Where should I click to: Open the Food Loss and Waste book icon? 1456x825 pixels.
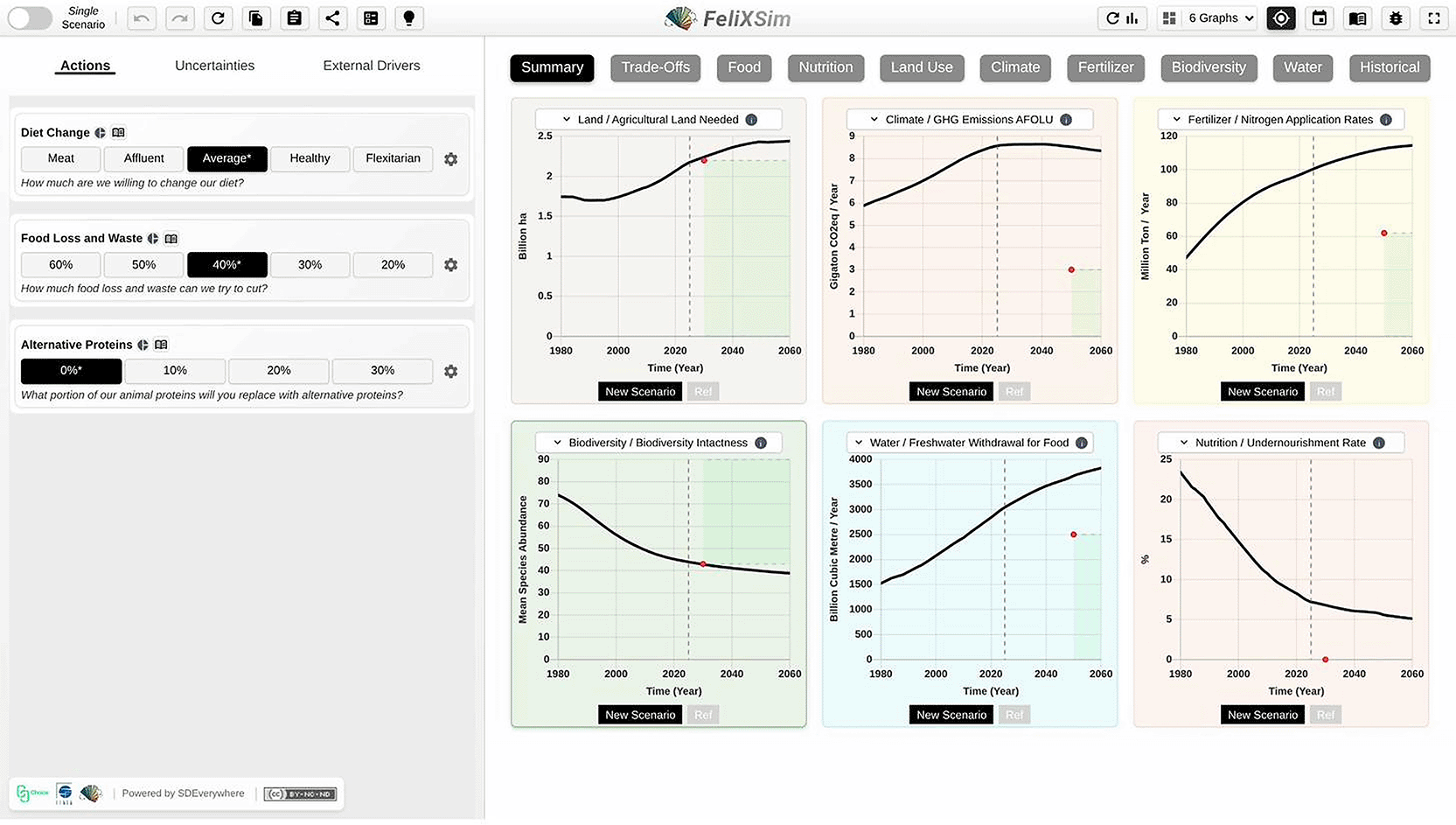171,239
